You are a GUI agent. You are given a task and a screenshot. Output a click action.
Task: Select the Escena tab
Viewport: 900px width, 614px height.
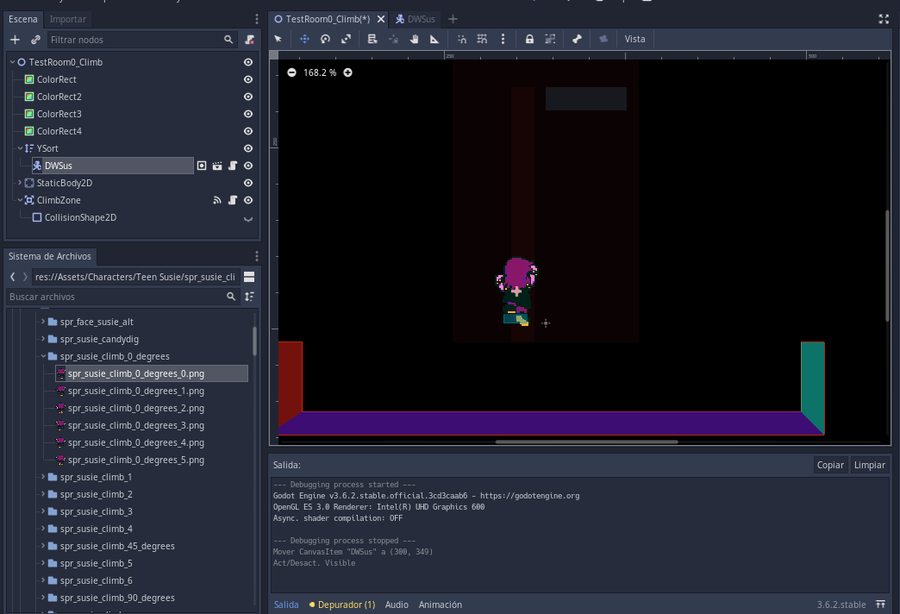click(x=23, y=19)
